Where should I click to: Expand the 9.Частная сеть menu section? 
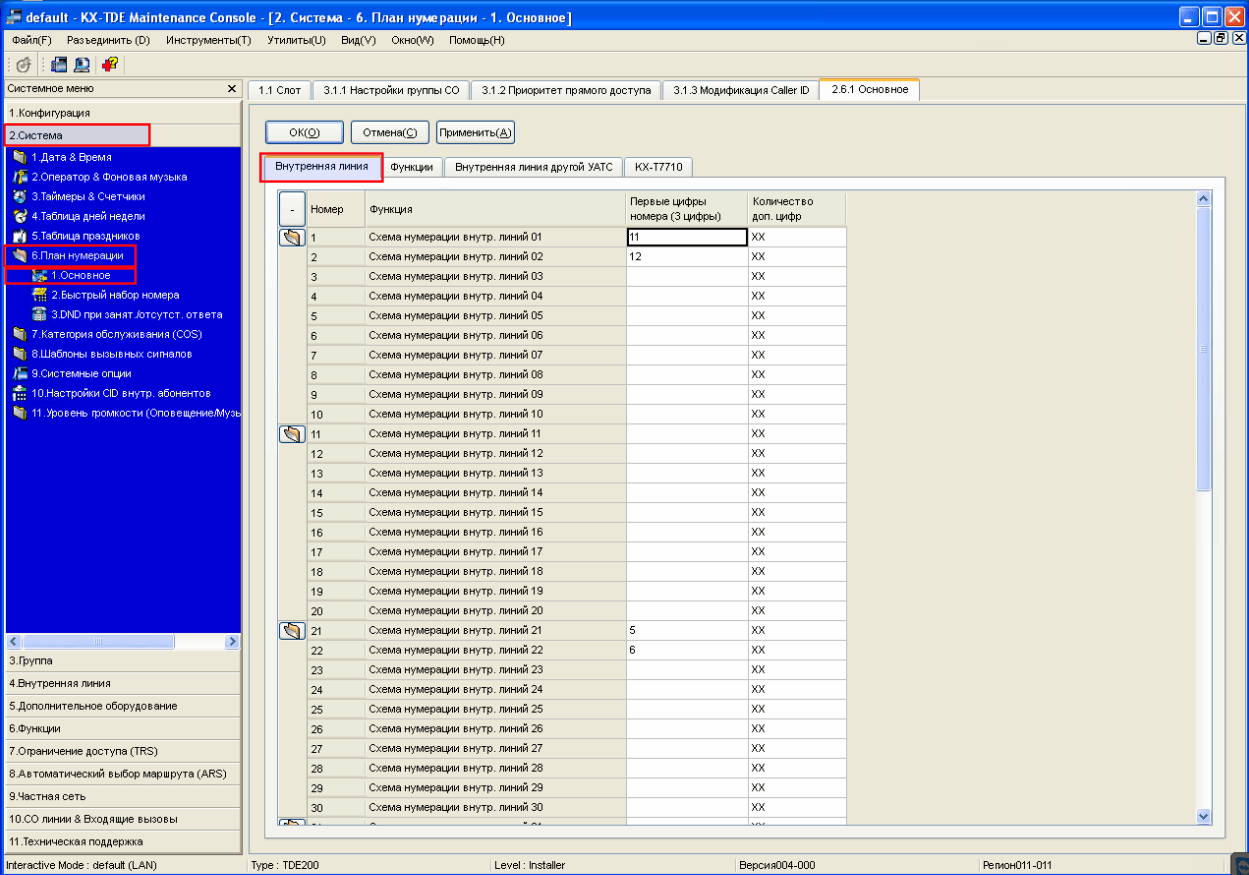click(x=123, y=796)
